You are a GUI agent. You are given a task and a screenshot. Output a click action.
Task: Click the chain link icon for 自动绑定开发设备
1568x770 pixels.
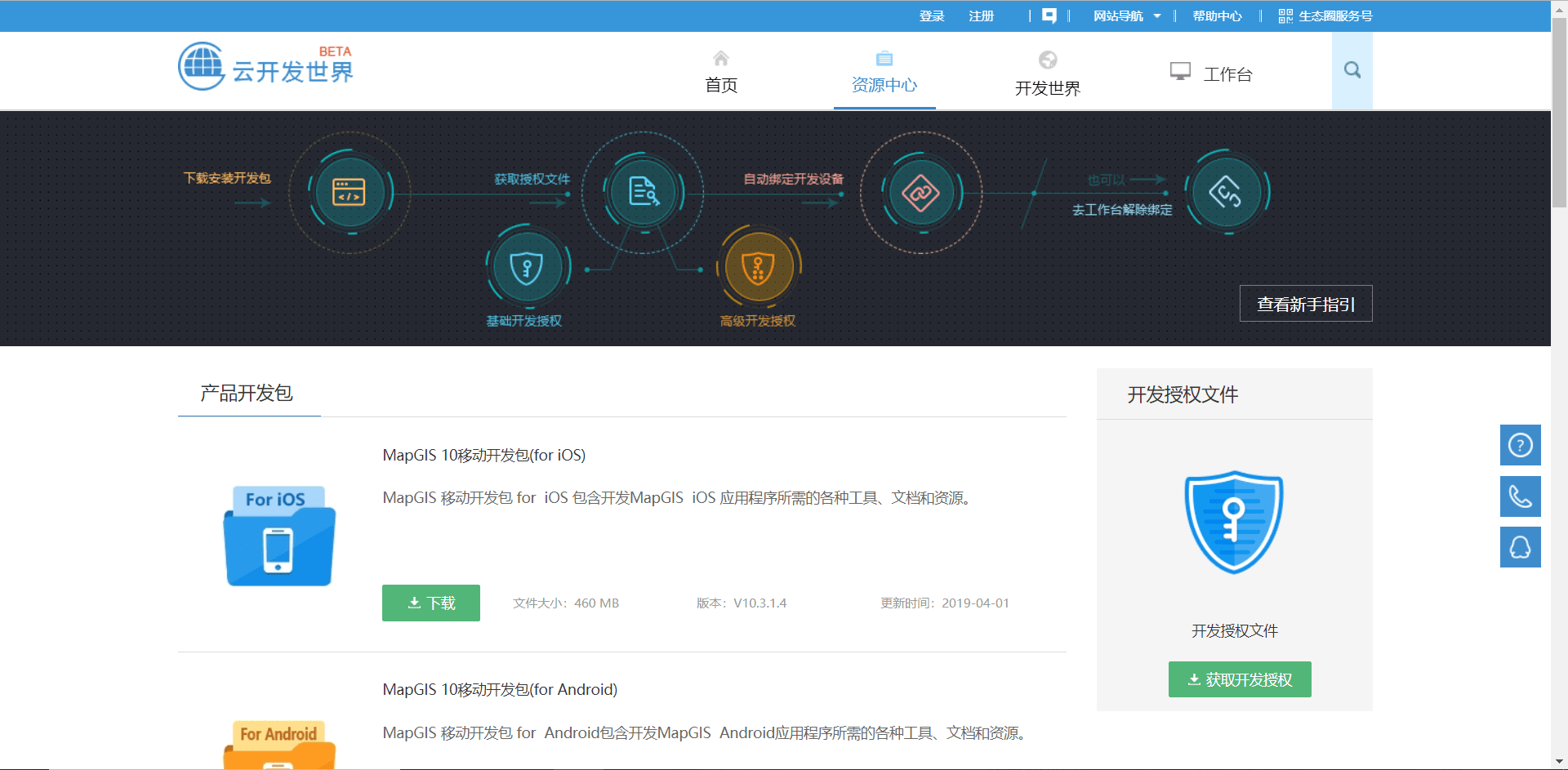(x=921, y=193)
